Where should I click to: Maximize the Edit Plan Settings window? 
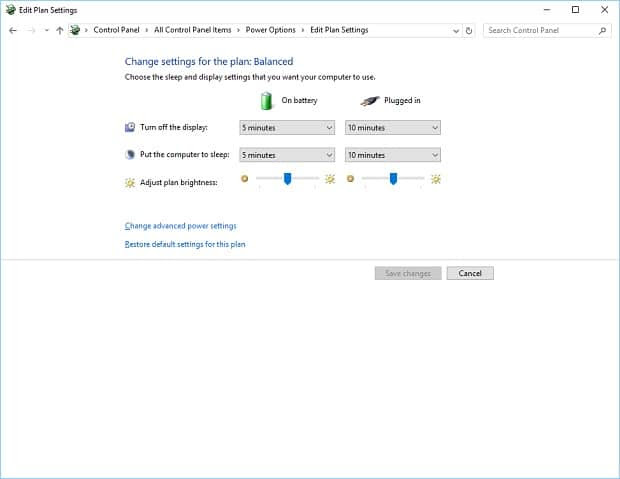(x=576, y=10)
